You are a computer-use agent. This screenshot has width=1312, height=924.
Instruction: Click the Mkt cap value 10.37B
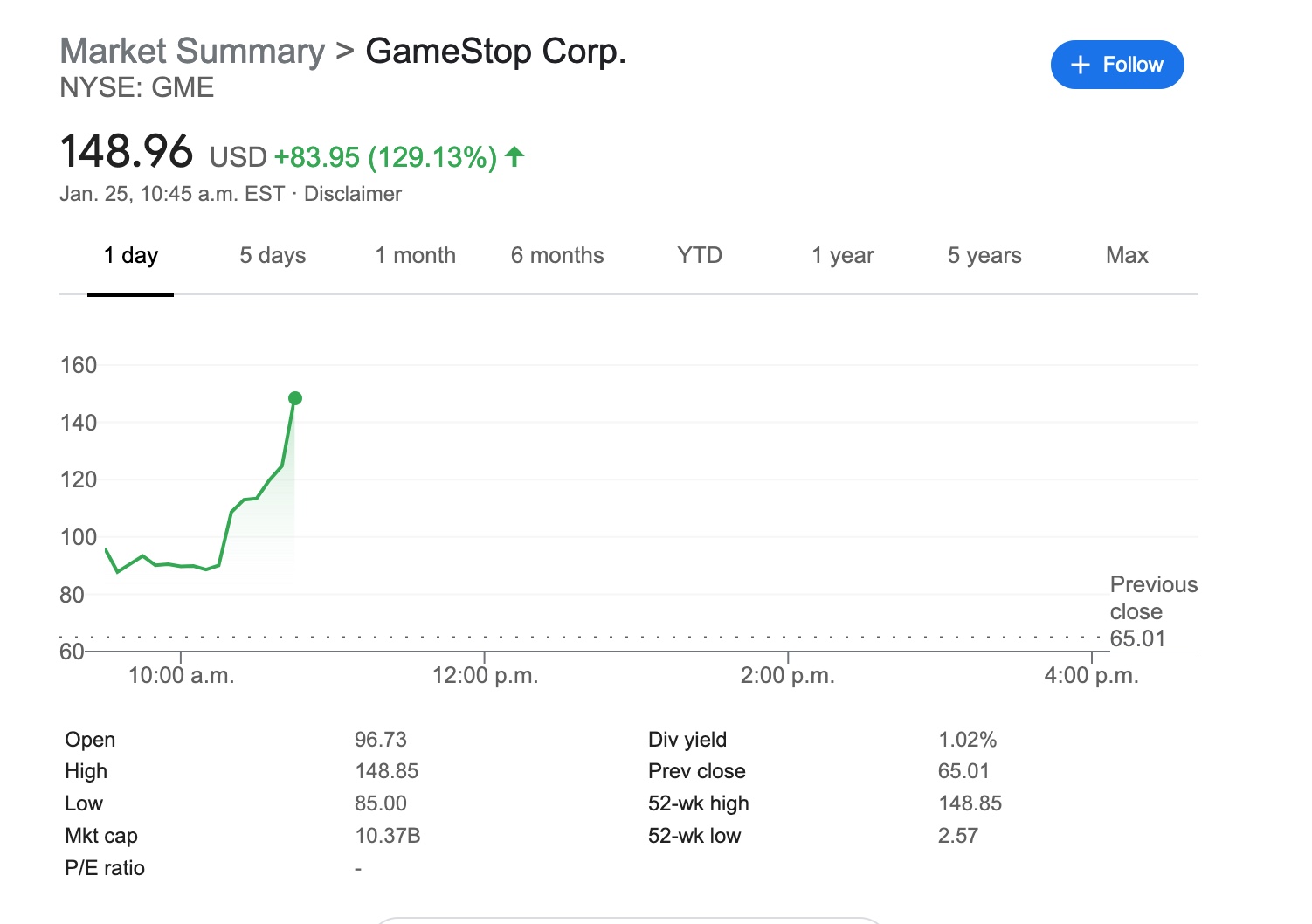[387, 836]
